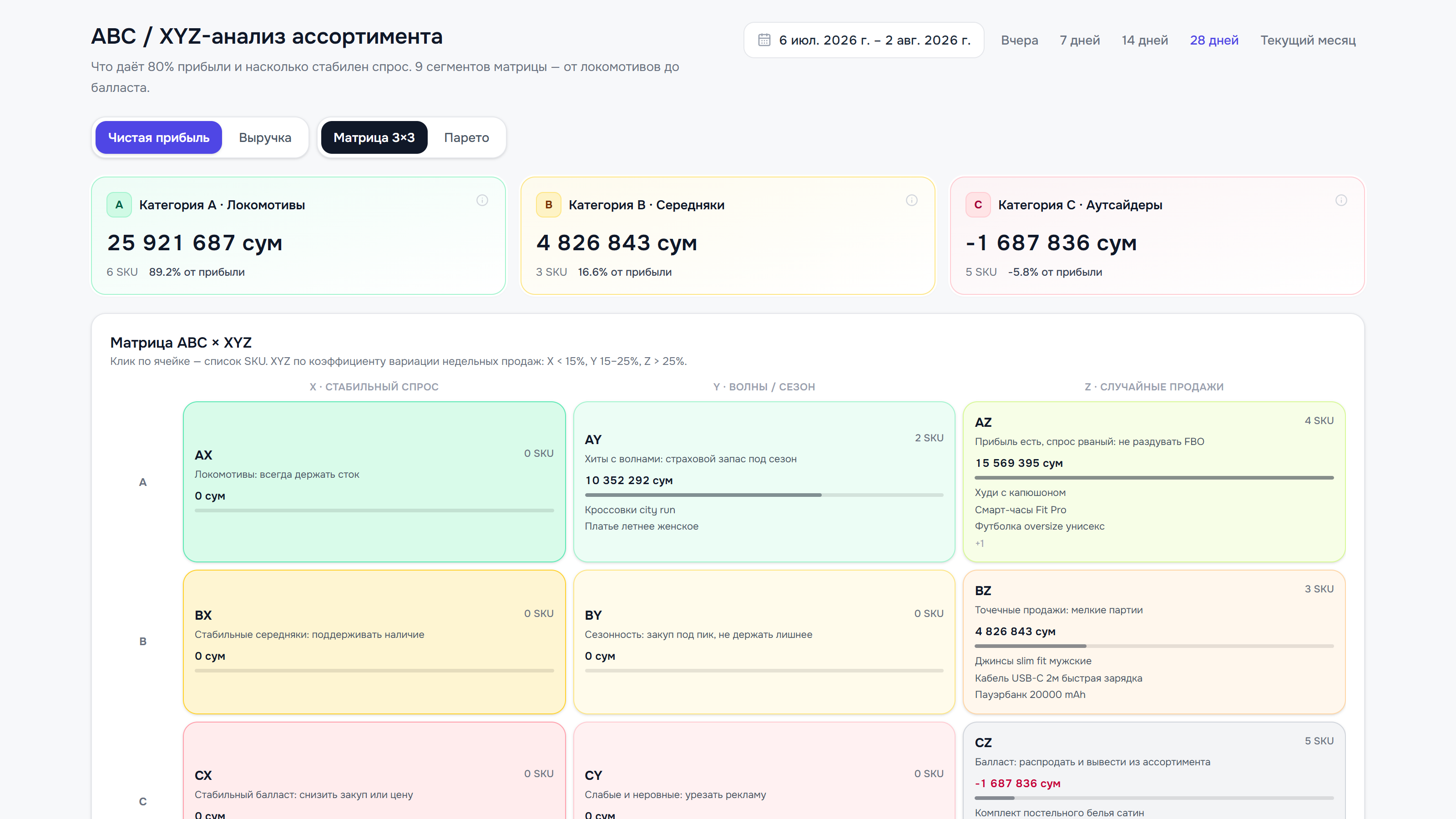Open the AY matrix cell
This screenshot has width=1456, height=819.
[x=764, y=481]
